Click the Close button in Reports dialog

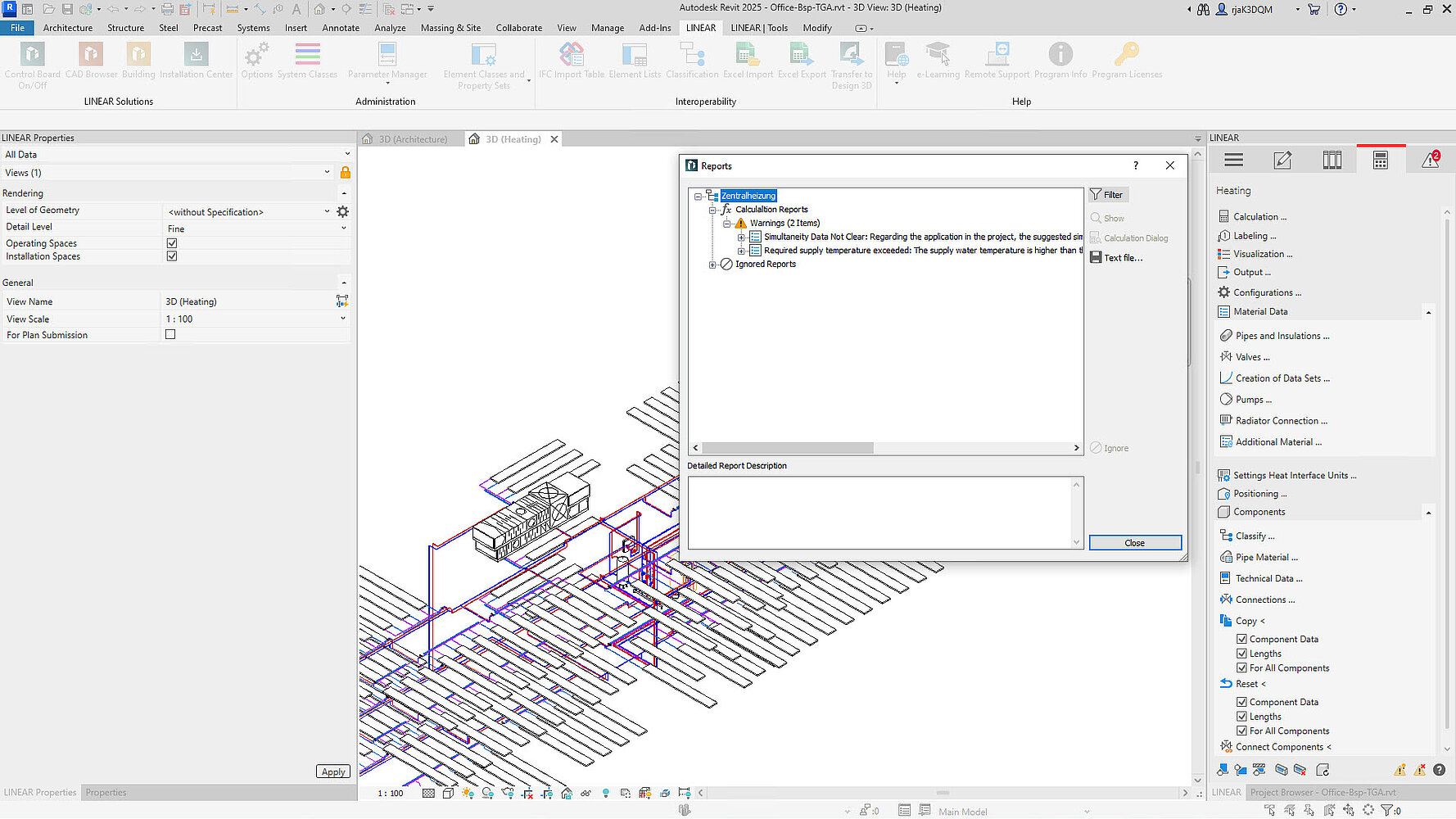pyautogui.click(x=1135, y=543)
